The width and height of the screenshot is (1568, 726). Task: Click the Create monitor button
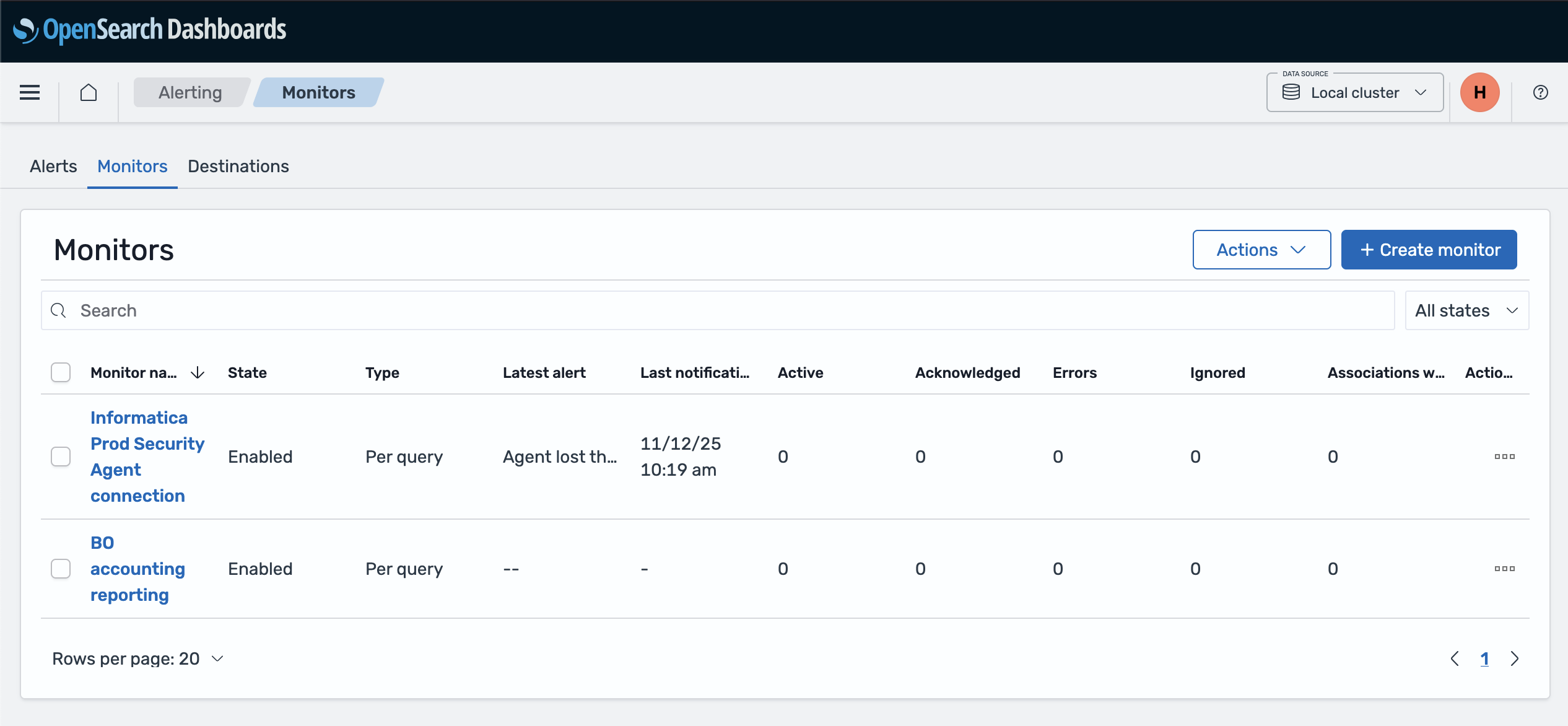[x=1429, y=250]
